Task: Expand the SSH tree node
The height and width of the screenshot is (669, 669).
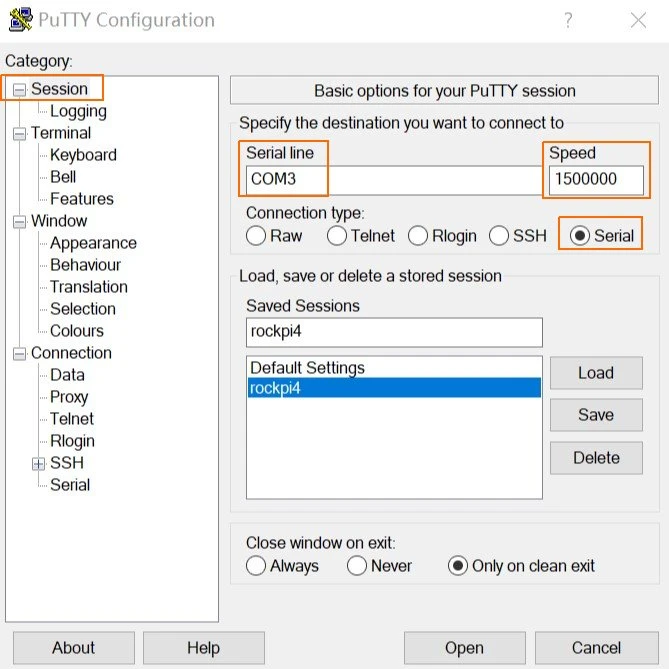Action: coord(39,463)
